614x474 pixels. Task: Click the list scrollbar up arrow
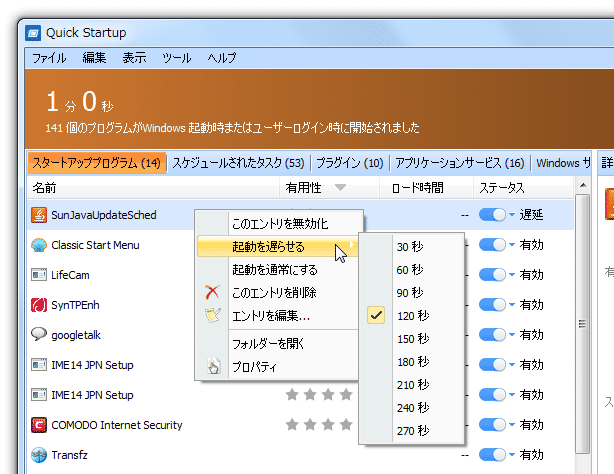click(x=583, y=185)
